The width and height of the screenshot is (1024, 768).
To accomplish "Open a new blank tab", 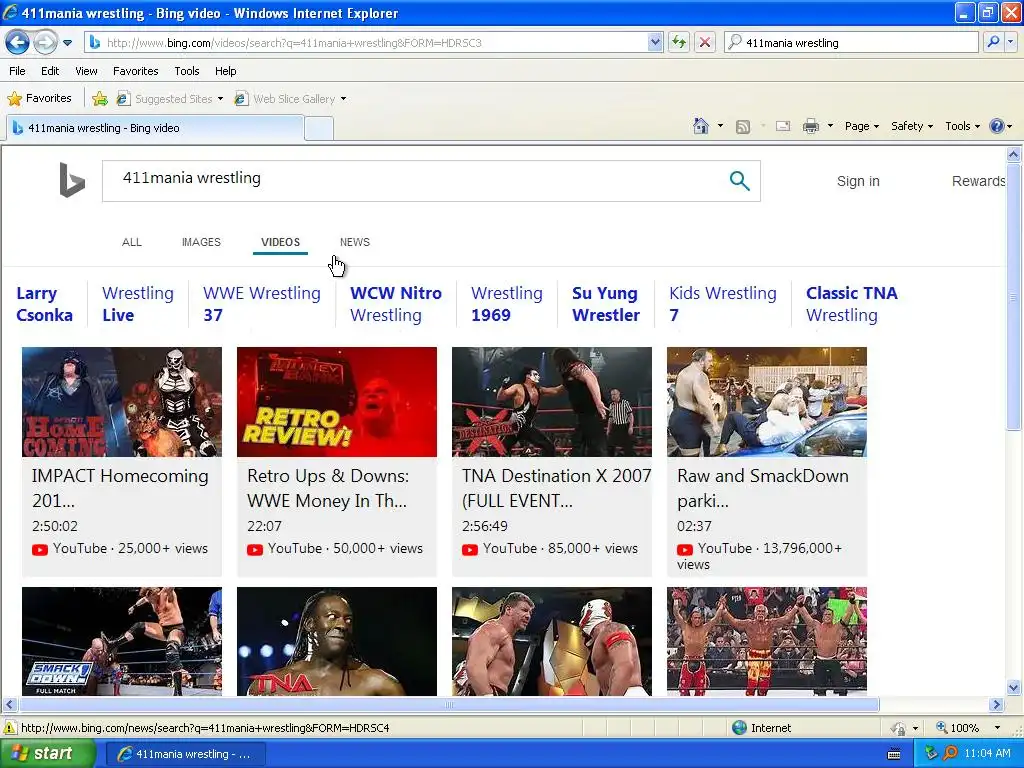I will [x=319, y=128].
